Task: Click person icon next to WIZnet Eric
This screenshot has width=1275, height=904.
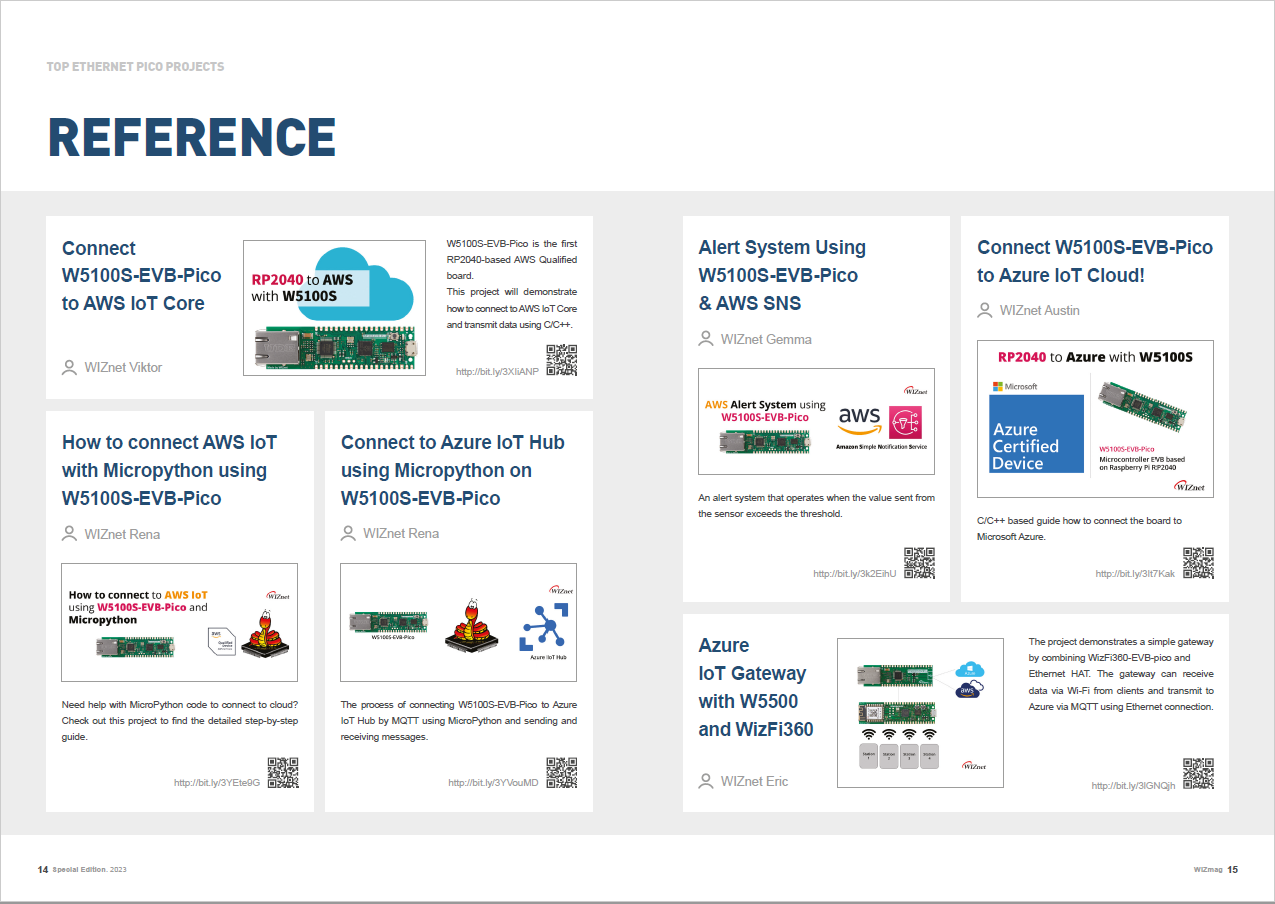Action: tap(706, 781)
